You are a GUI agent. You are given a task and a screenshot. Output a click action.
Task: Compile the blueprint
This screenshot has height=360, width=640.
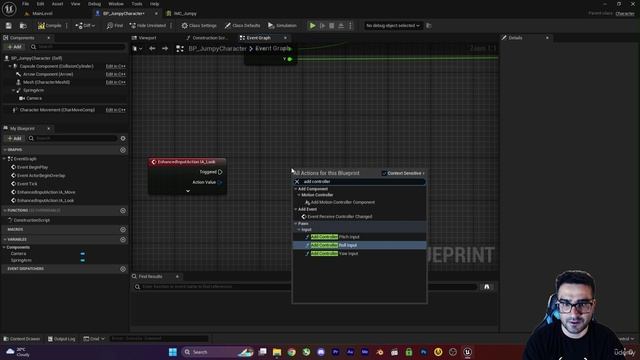(x=50, y=26)
